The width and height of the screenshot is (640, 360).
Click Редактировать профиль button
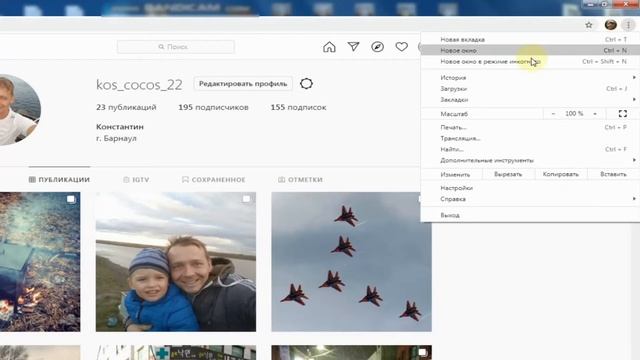[x=243, y=84]
